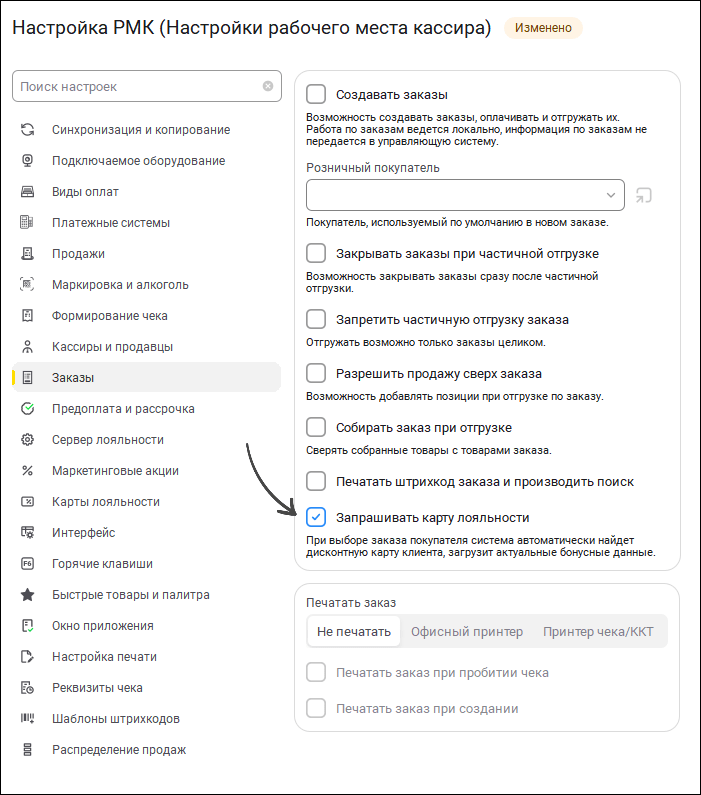This screenshot has width=701, height=795.
Task: Select the Принтер чека/ККТ option
Action: point(598,632)
